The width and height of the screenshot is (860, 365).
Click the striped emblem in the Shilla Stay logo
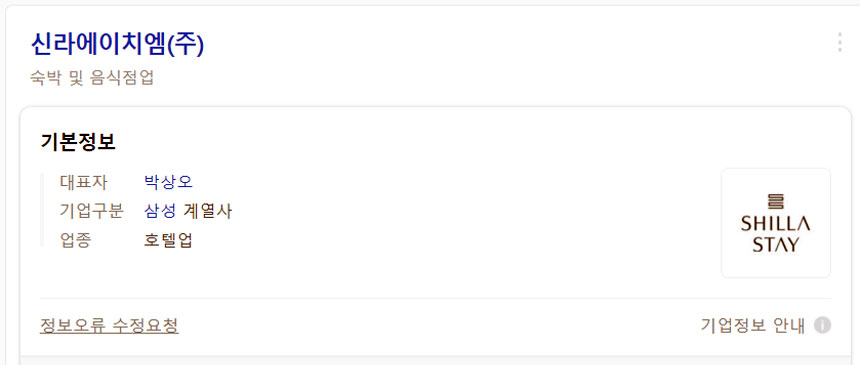pyautogui.click(x=776, y=201)
